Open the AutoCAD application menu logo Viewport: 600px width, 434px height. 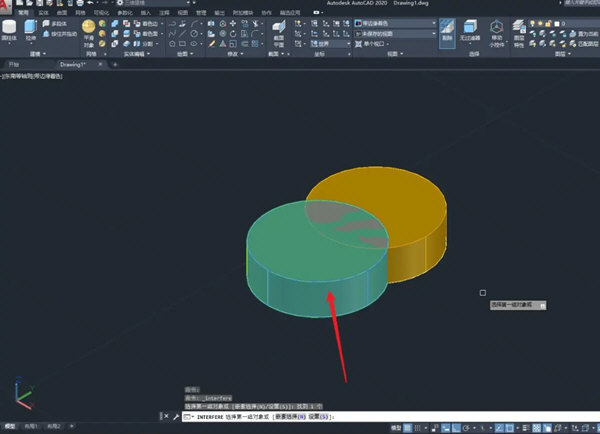tap(7, 4)
